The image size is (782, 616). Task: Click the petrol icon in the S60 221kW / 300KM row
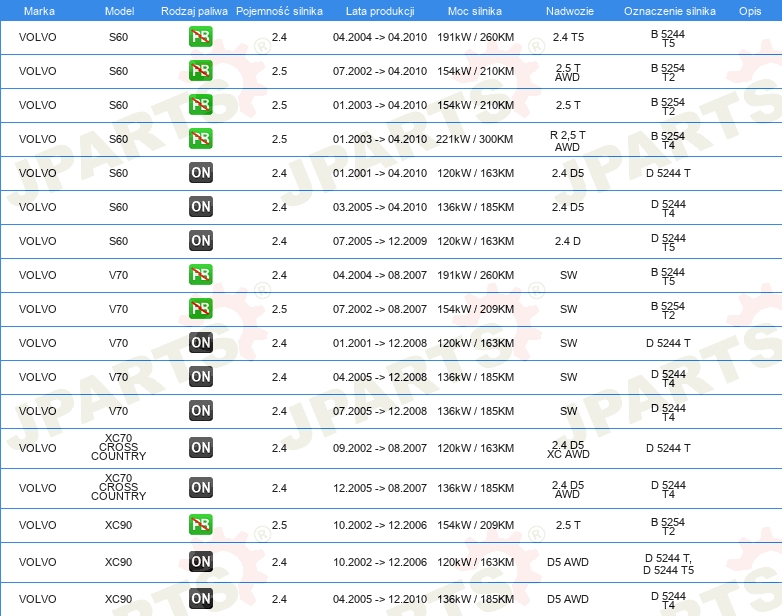(x=200, y=139)
